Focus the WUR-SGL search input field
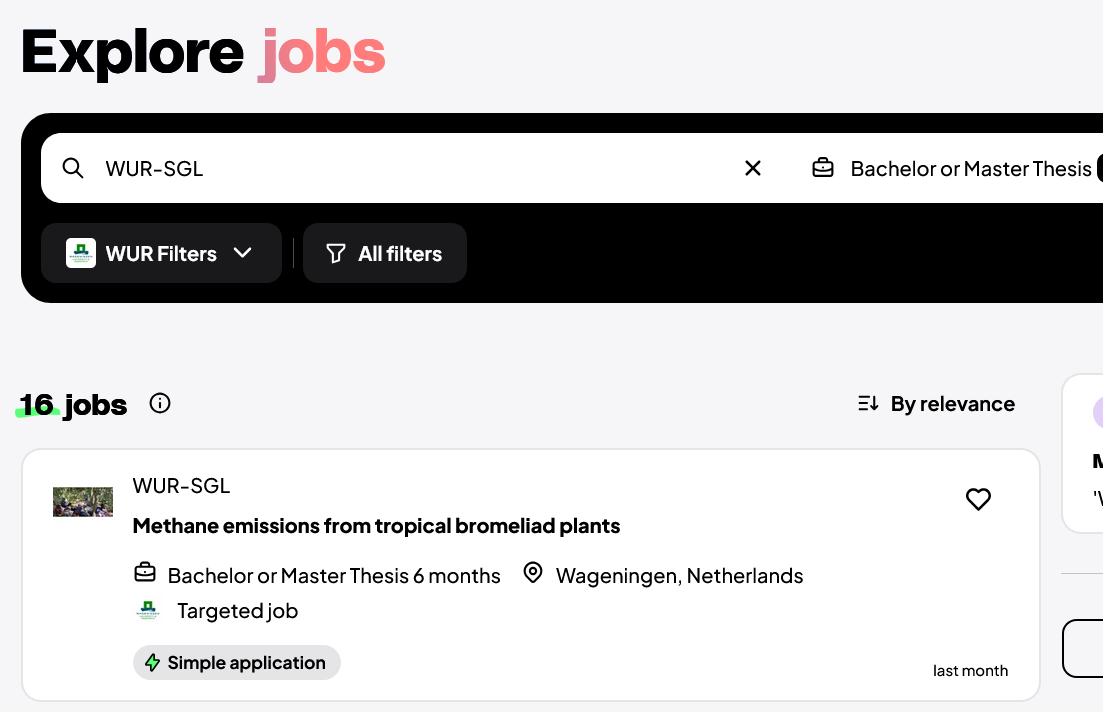Viewport: 1103px width, 712px height. click(400, 168)
